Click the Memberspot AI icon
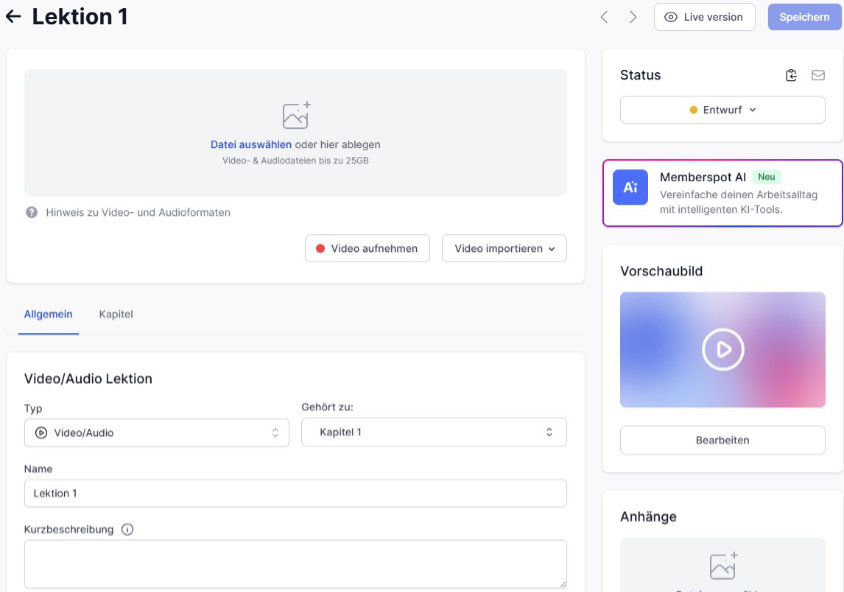 pos(630,187)
